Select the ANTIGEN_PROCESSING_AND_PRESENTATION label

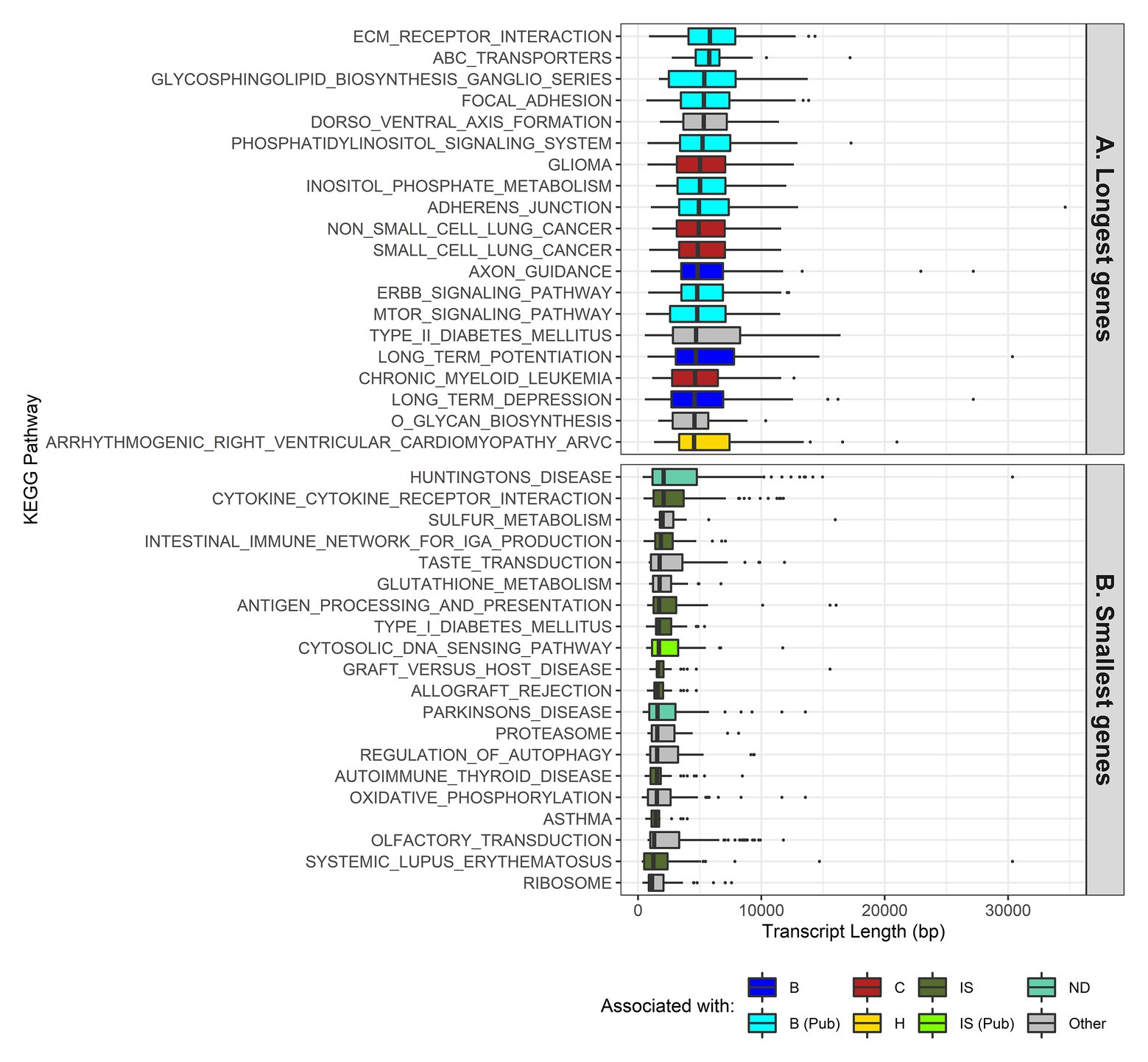pyautogui.click(x=425, y=606)
